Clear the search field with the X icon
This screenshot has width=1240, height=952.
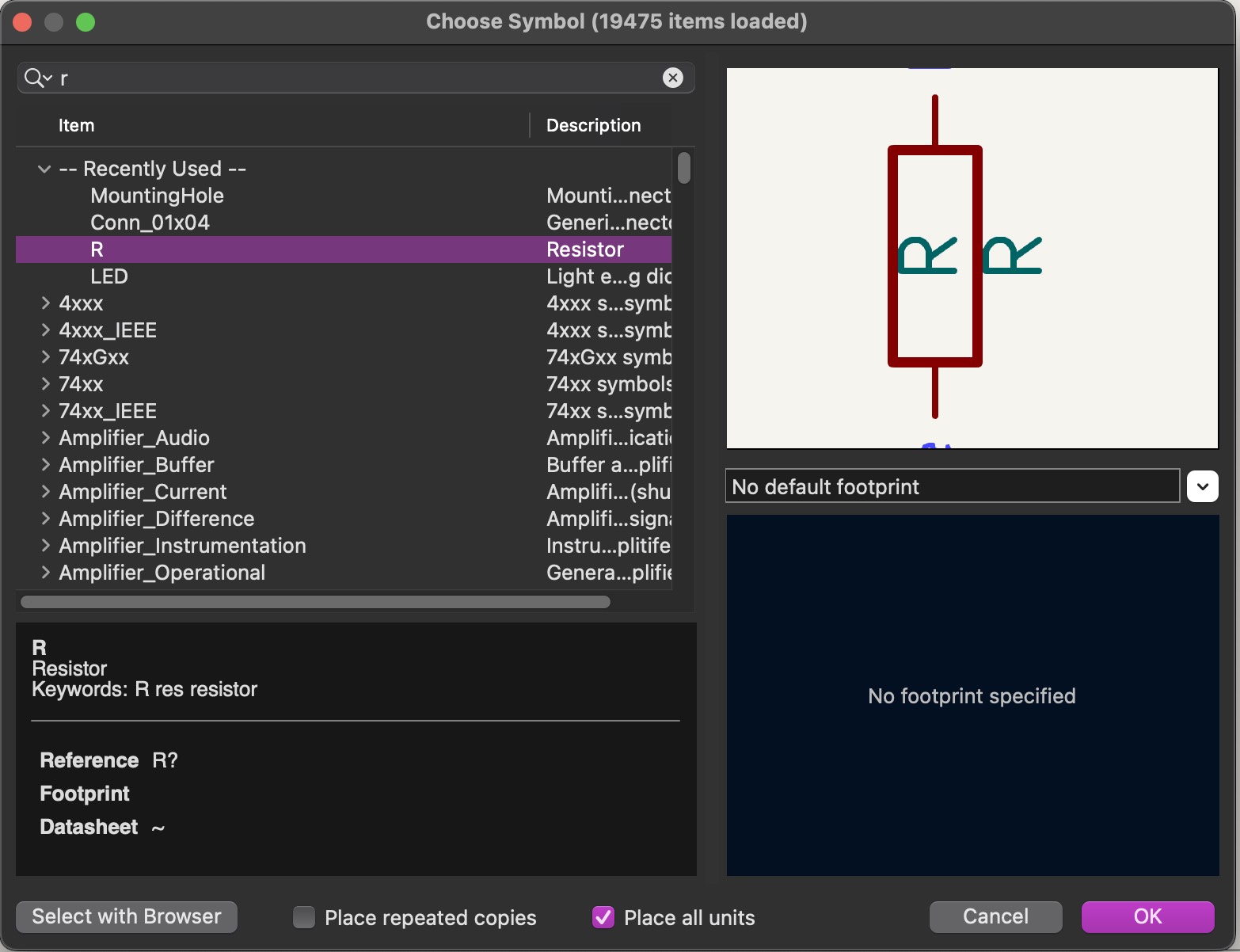click(673, 78)
